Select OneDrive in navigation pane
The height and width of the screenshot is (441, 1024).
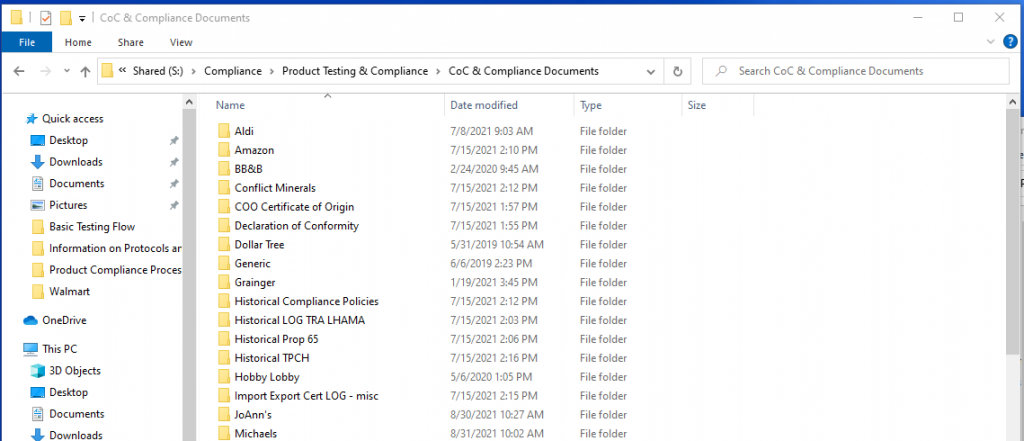[64, 321]
